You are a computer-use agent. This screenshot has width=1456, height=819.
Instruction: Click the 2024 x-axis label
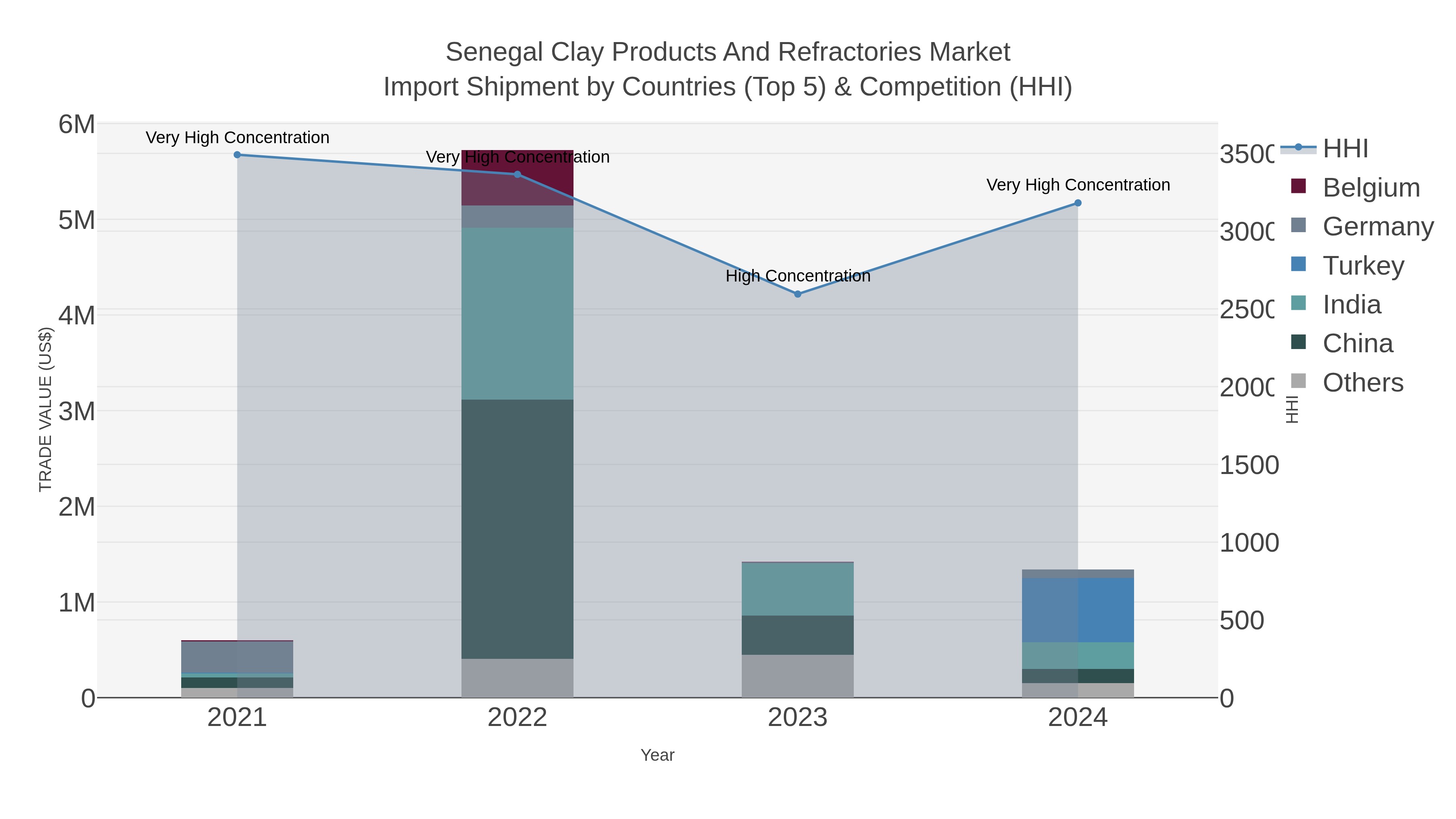coord(1078,718)
